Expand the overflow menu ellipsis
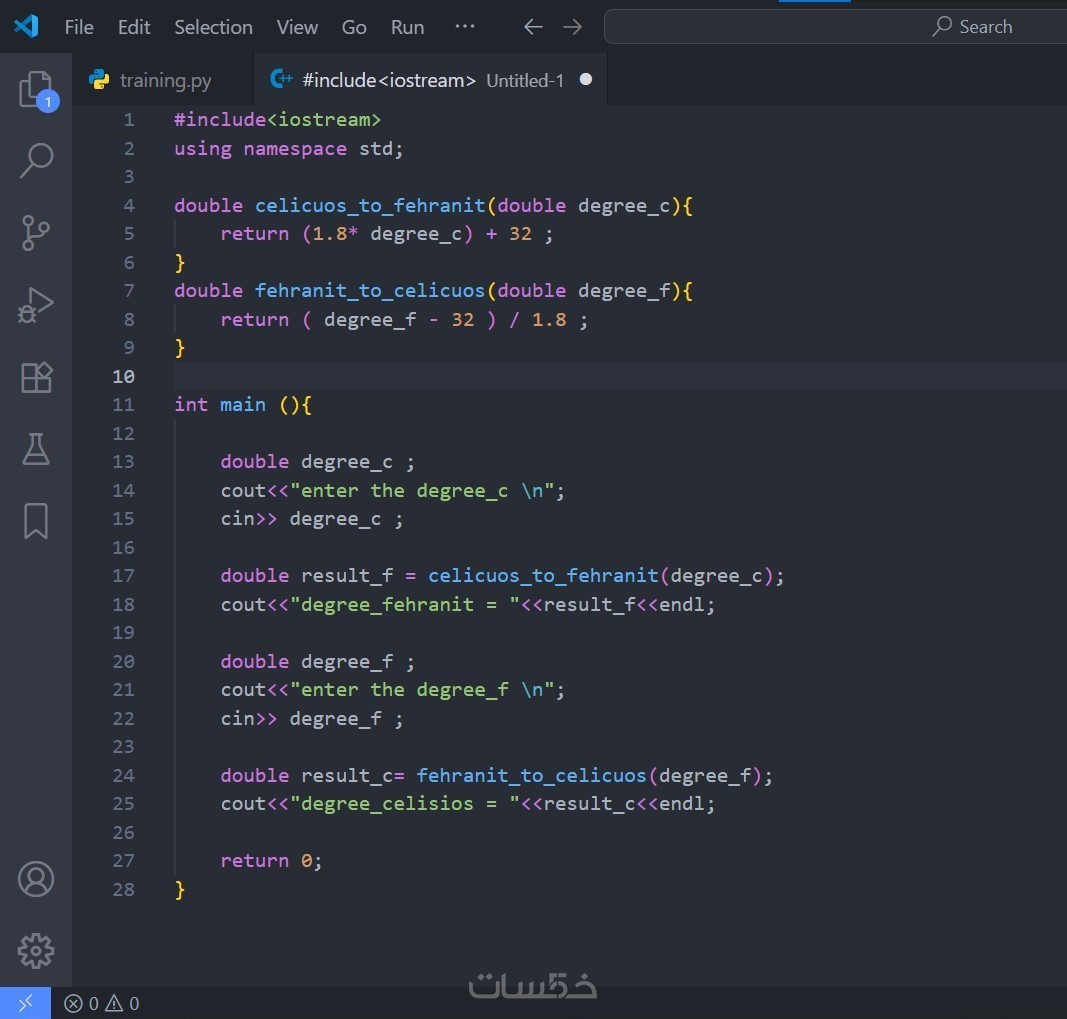This screenshot has height=1019, width=1067. tap(465, 27)
